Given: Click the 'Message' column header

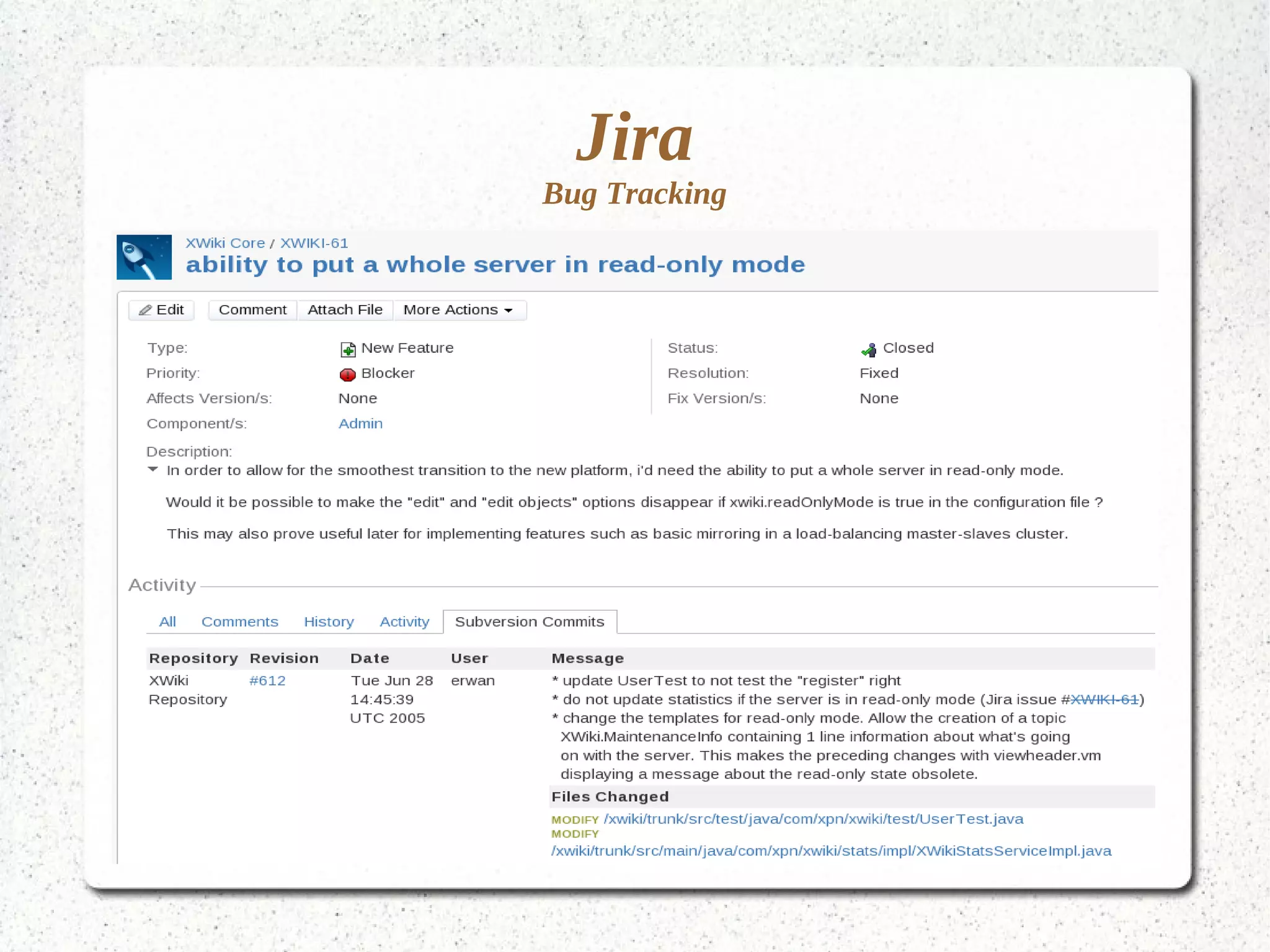Looking at the screenshot, I should point(587,658).
